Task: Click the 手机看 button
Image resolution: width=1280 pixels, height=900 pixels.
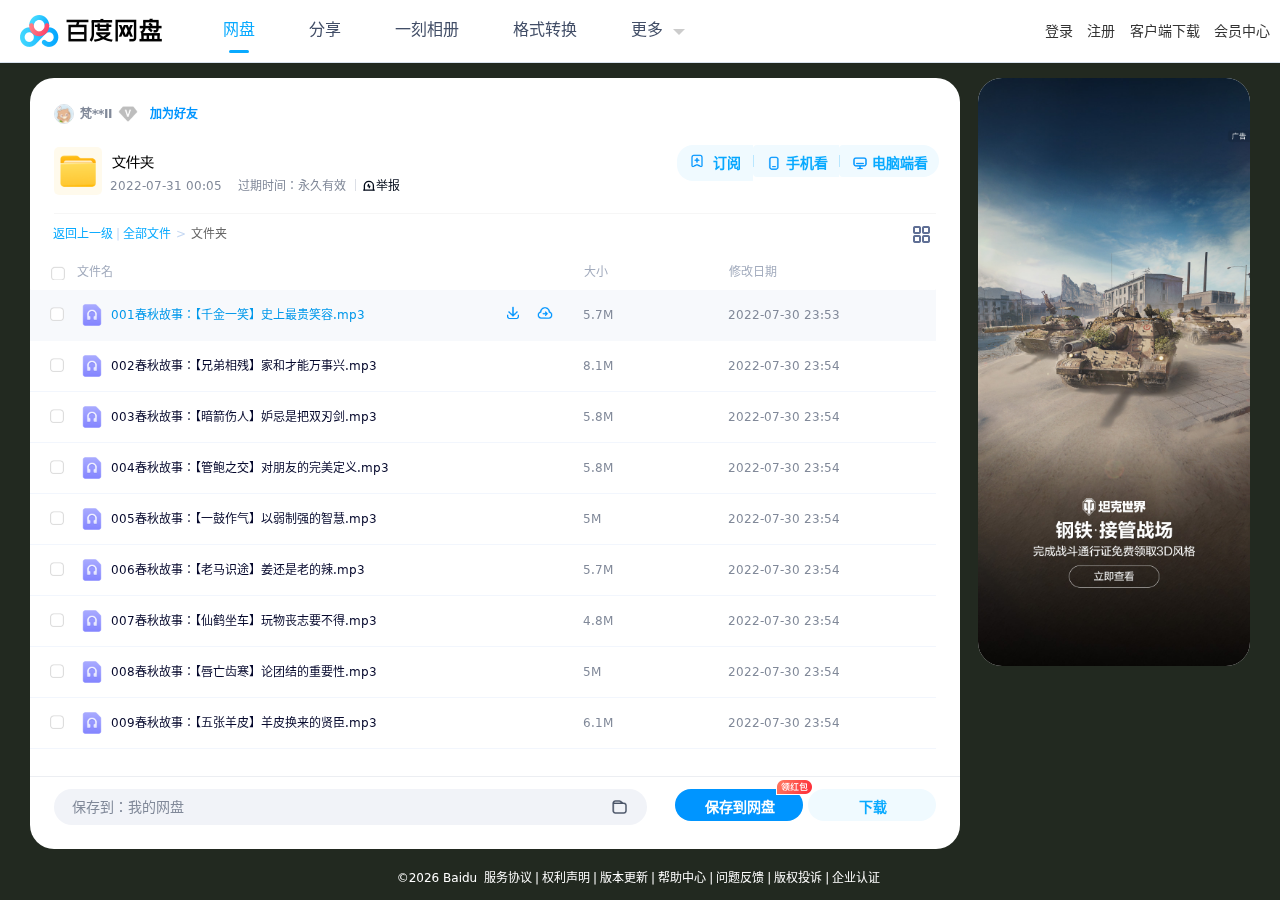Action: point(798,163)
